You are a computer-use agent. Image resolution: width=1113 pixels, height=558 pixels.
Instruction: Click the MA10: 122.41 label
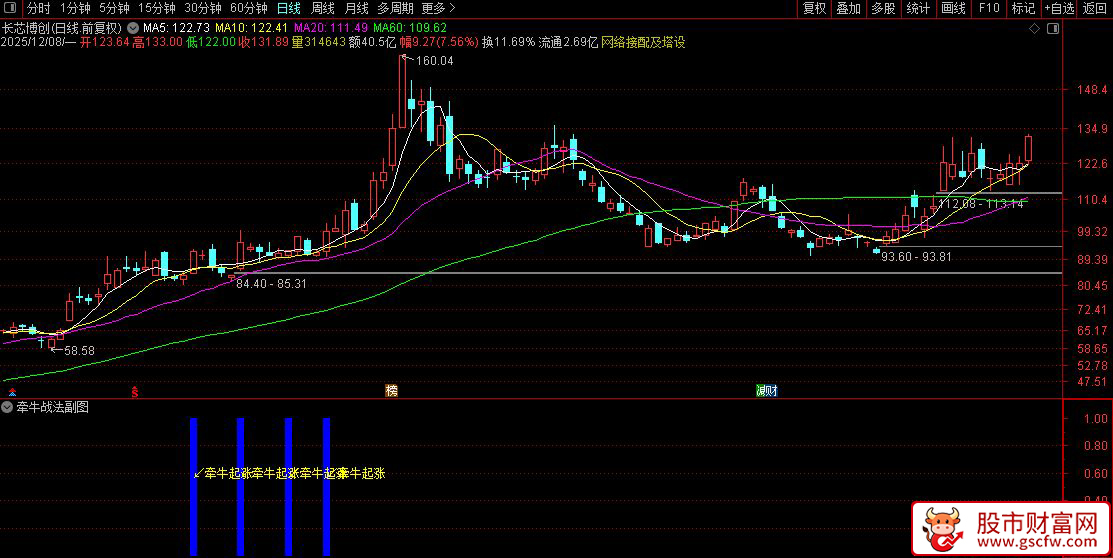(x=251, y=28)
